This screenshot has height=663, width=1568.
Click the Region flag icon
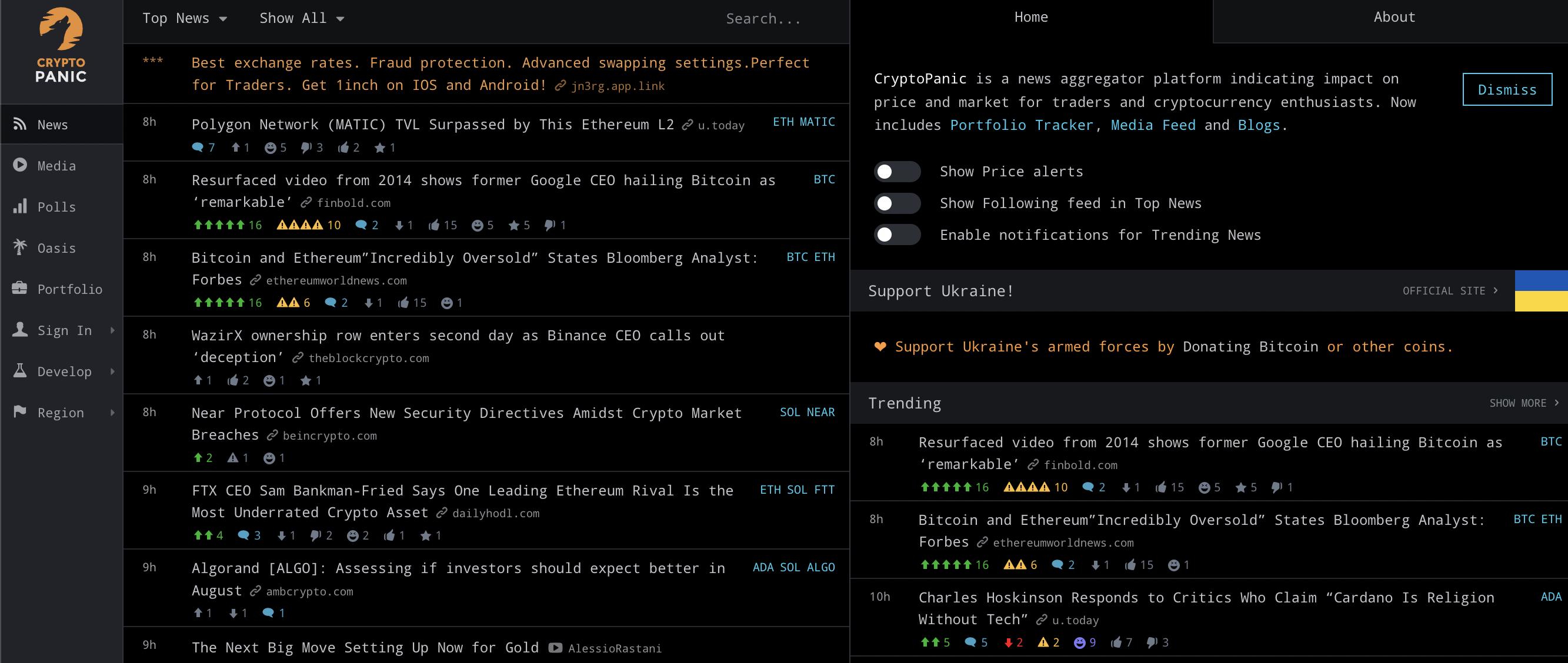20,412
